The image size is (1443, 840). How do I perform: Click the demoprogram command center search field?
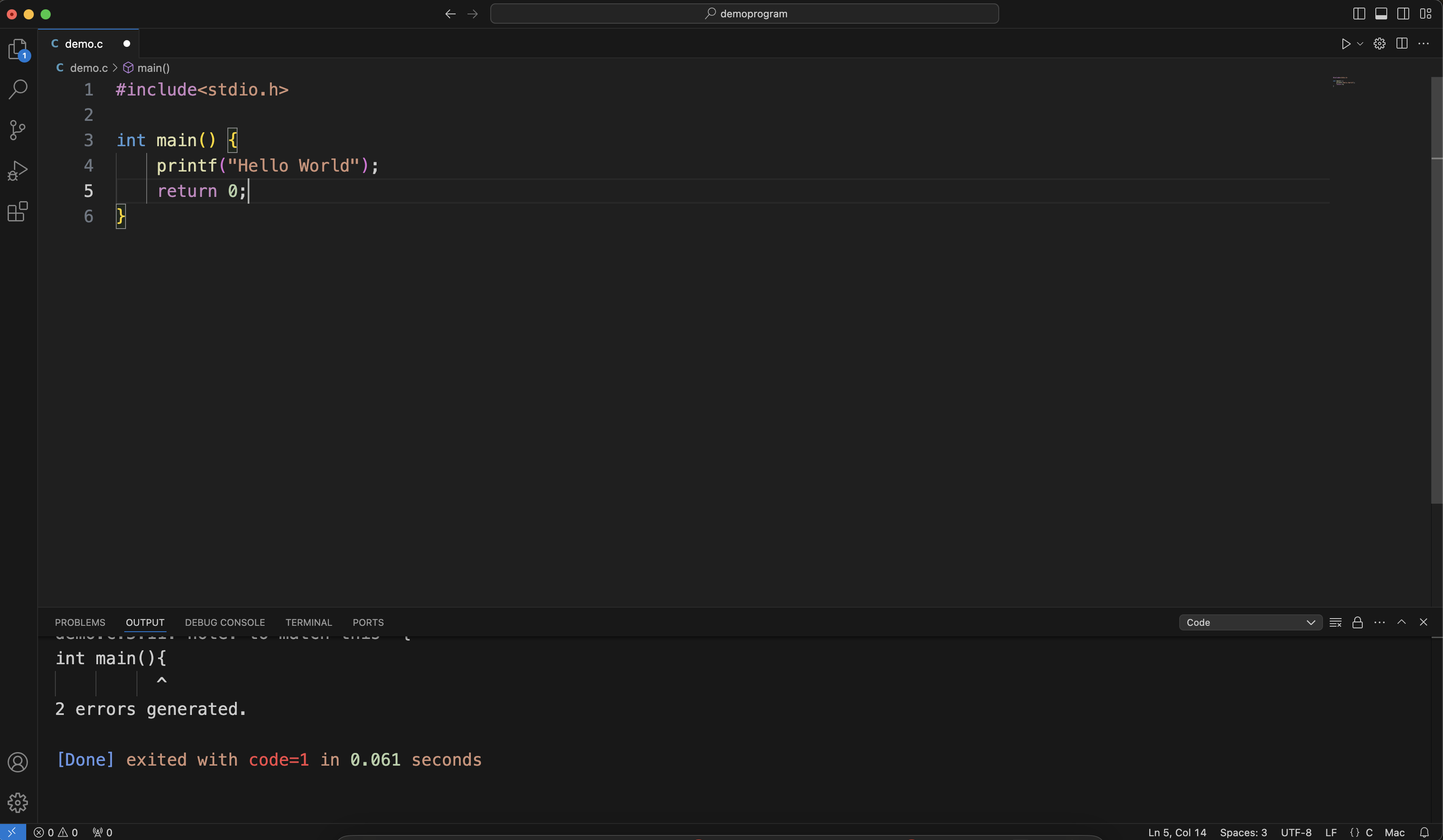click(x=744, y=14)
